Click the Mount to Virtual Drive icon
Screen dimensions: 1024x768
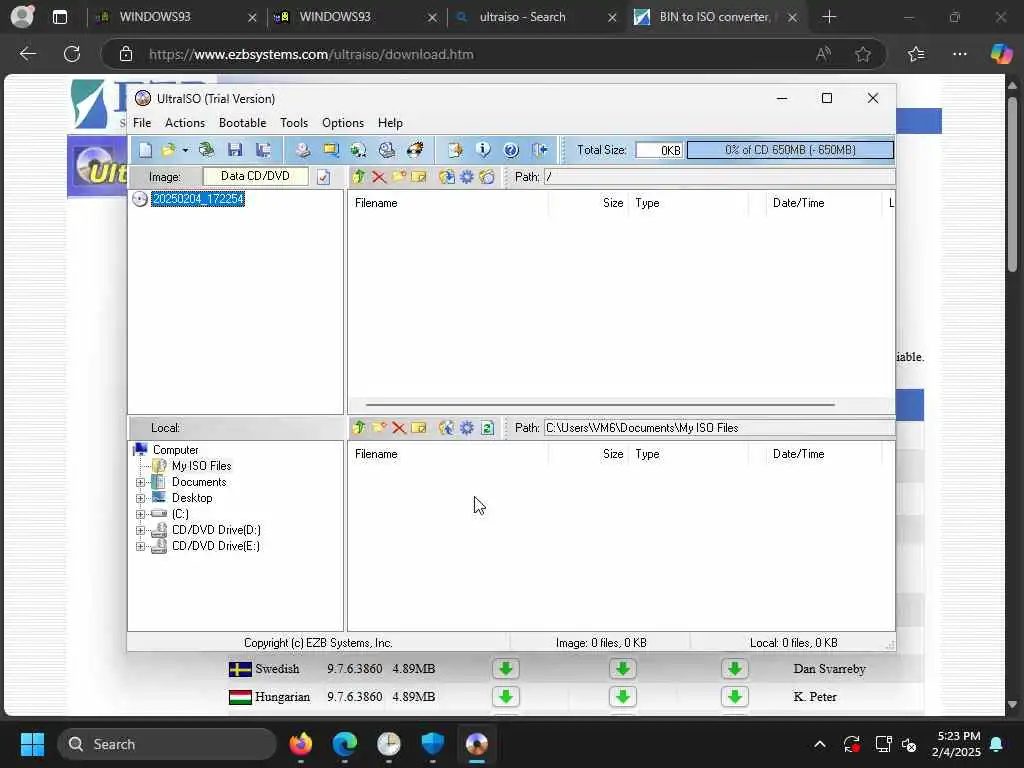[x=387, y=150]
